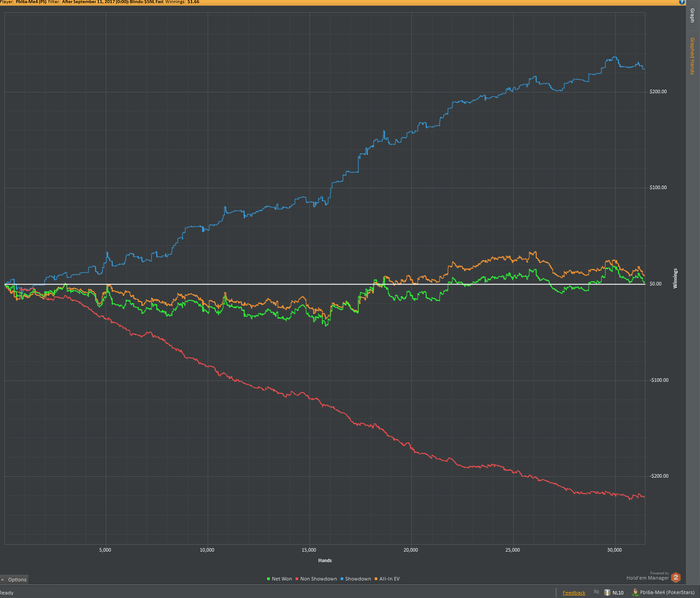The image size is (700, 598).
Task: Toggle the Net Won legend entry
Action: pyautogui.click(x=279, y=579)
